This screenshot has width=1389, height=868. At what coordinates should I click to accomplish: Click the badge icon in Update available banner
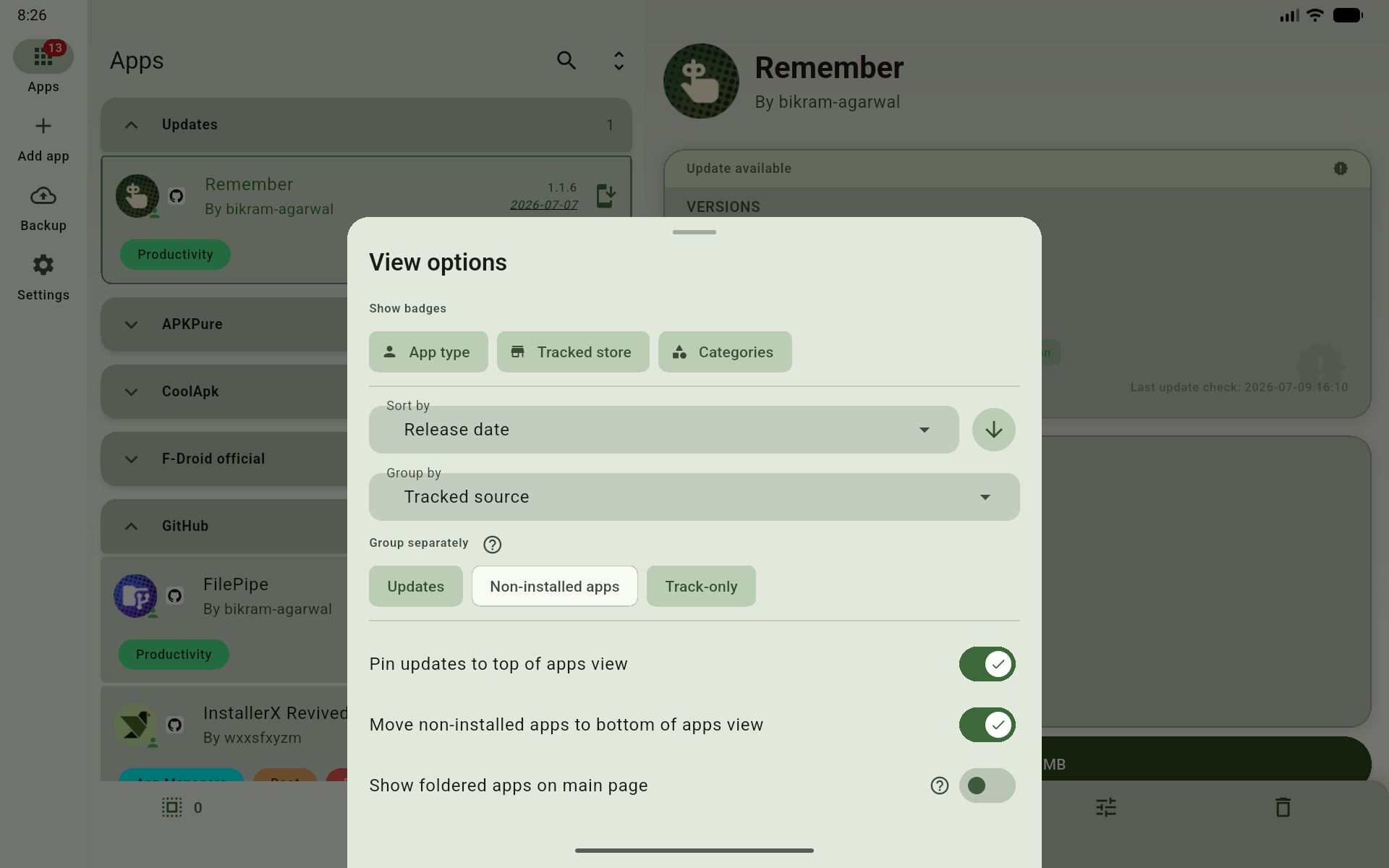1341,169
